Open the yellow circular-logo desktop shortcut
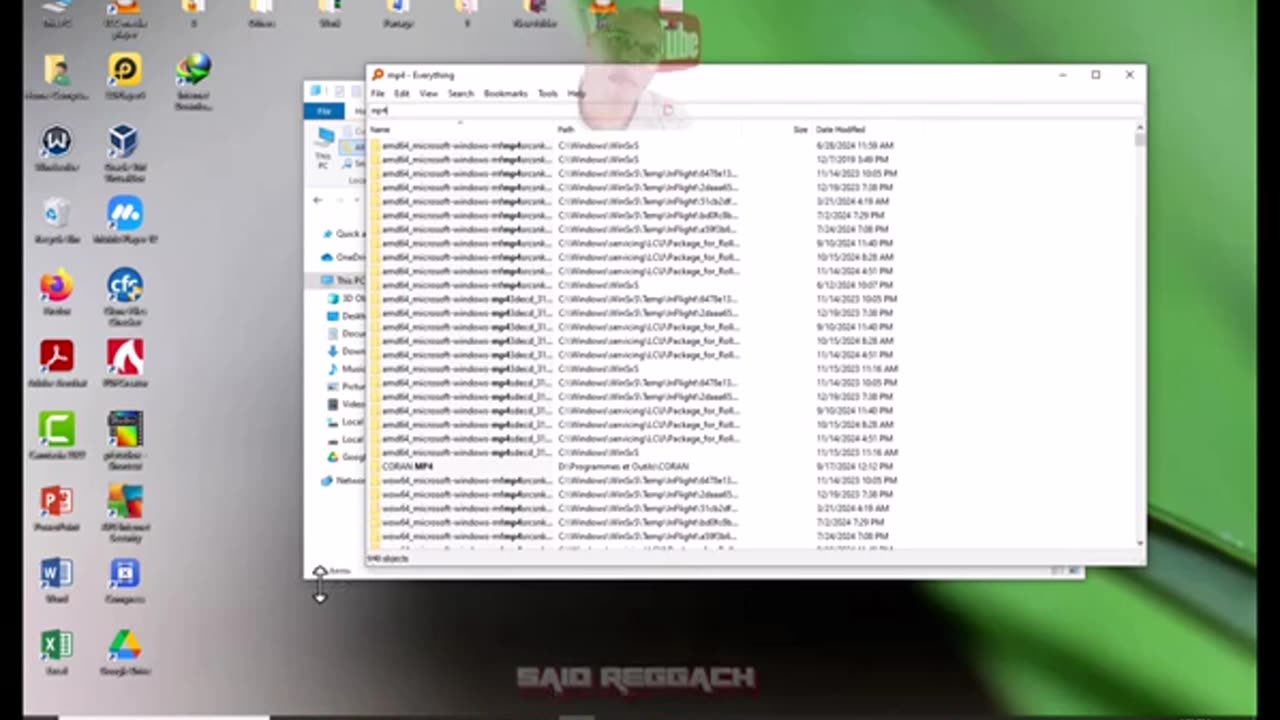This screenshot has width=1280, height=720. (125, 76)
